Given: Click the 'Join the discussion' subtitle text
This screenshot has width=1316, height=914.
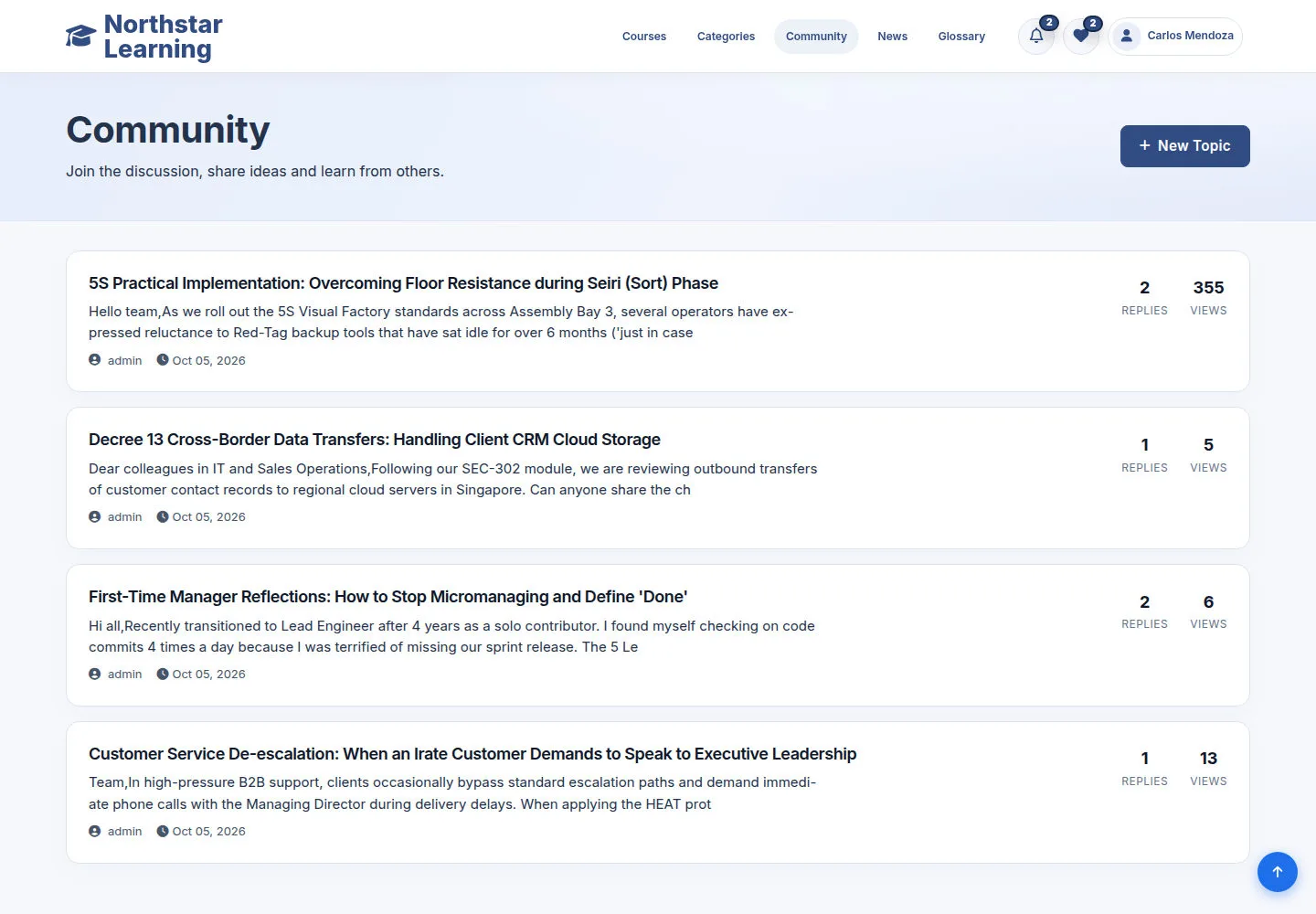Looking at the screenshot, I should pos(255,171).
